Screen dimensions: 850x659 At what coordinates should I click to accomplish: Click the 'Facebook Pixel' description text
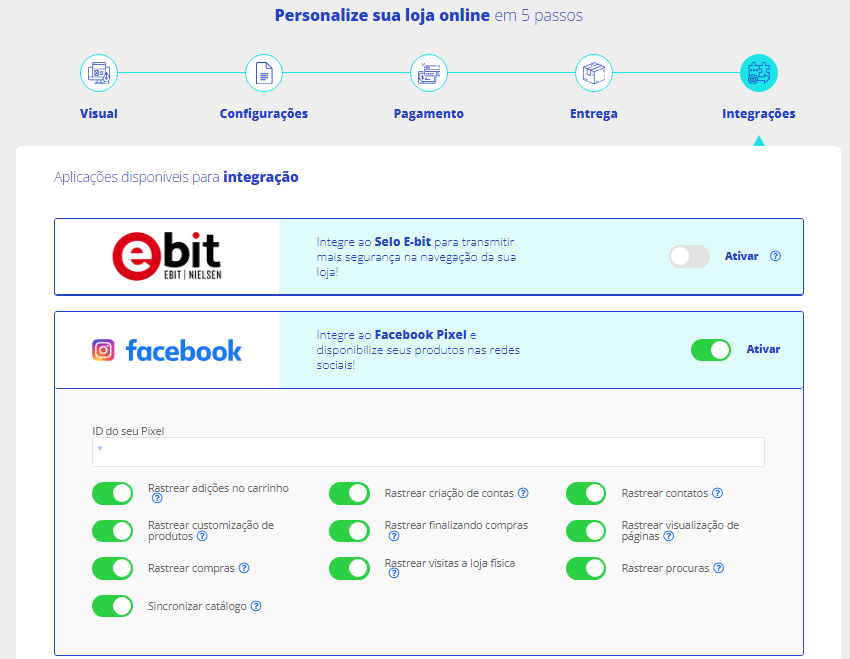[x=421, y=334]
